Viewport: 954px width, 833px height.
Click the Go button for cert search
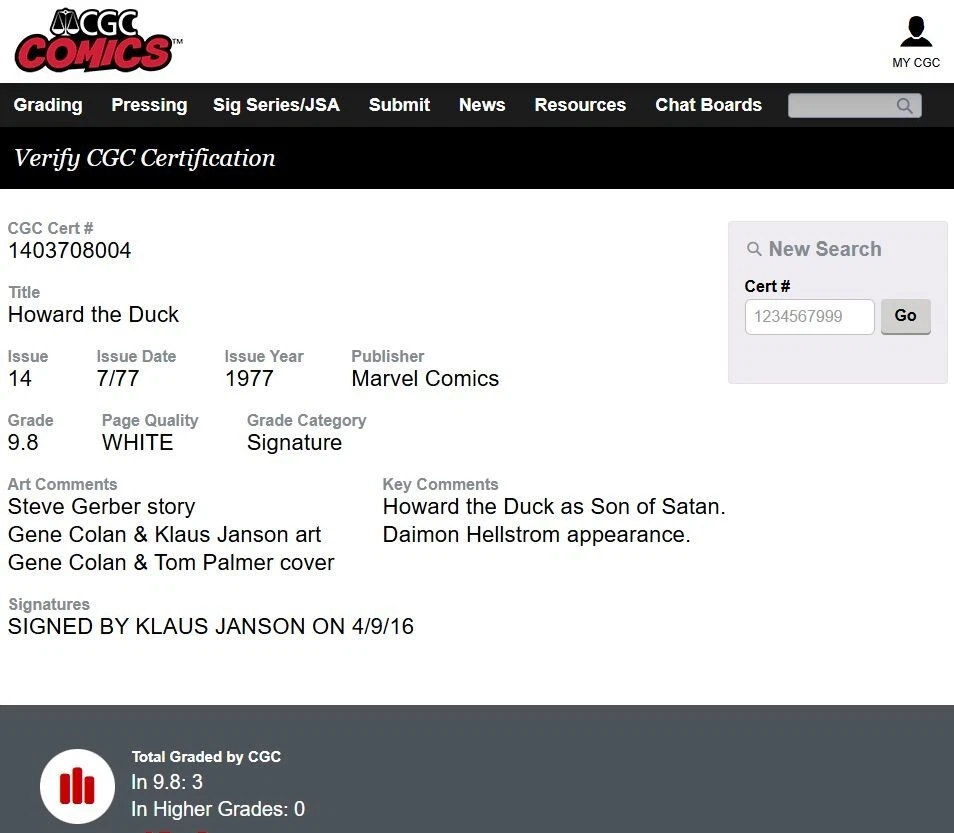point(905,316)
